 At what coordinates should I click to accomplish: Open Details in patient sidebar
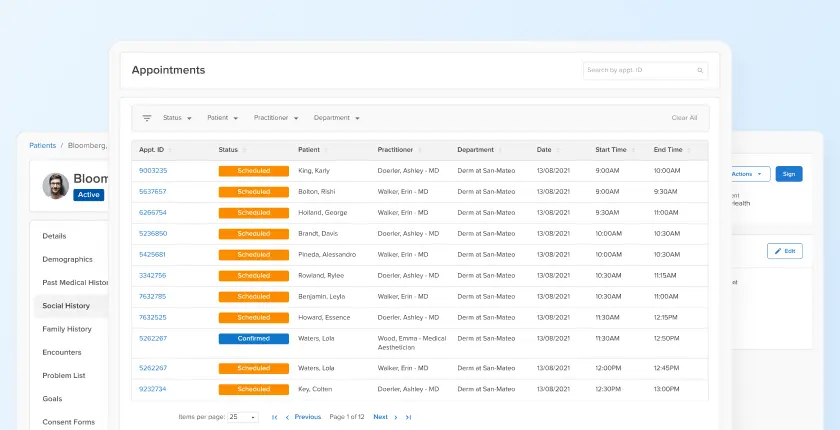click(x=54, y=236)
